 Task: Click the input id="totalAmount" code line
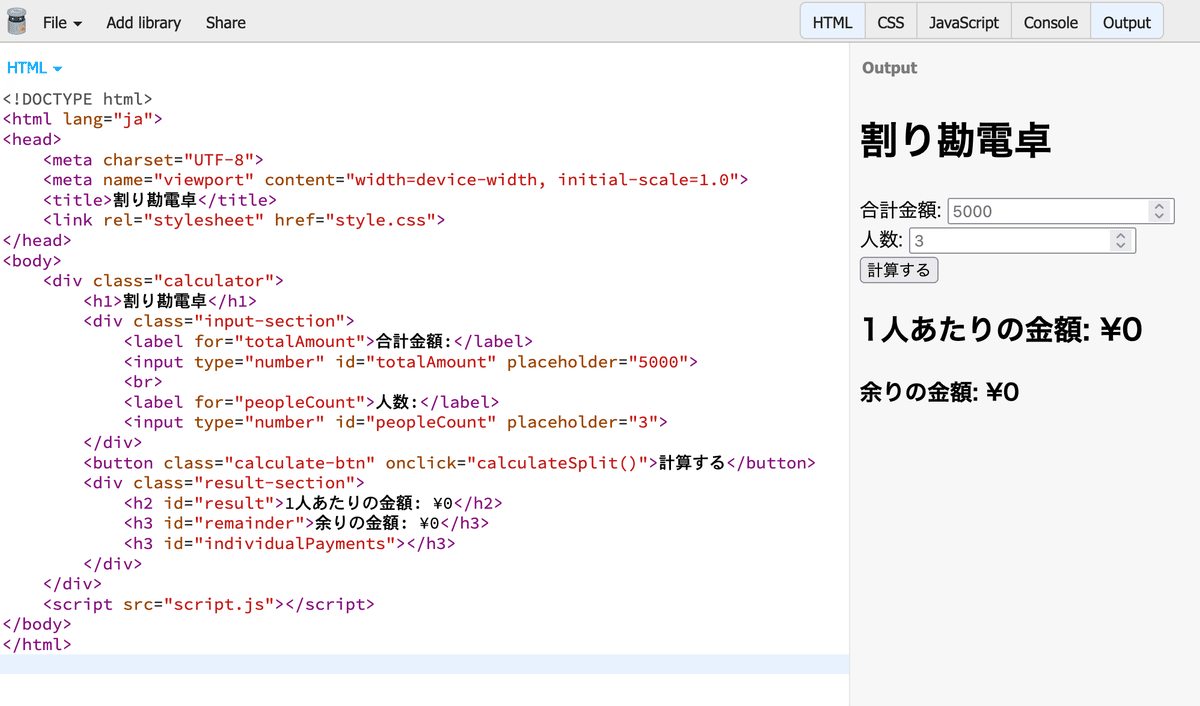click(x=410, y=362)
